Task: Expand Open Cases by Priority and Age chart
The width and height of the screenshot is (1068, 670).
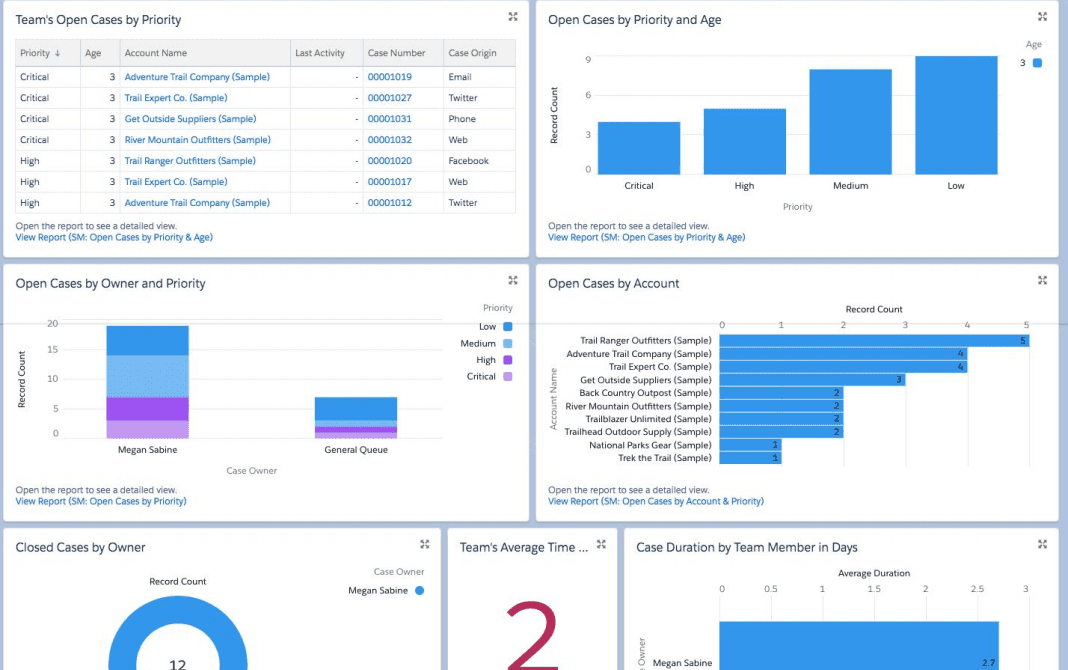Action: (1042, 17)
